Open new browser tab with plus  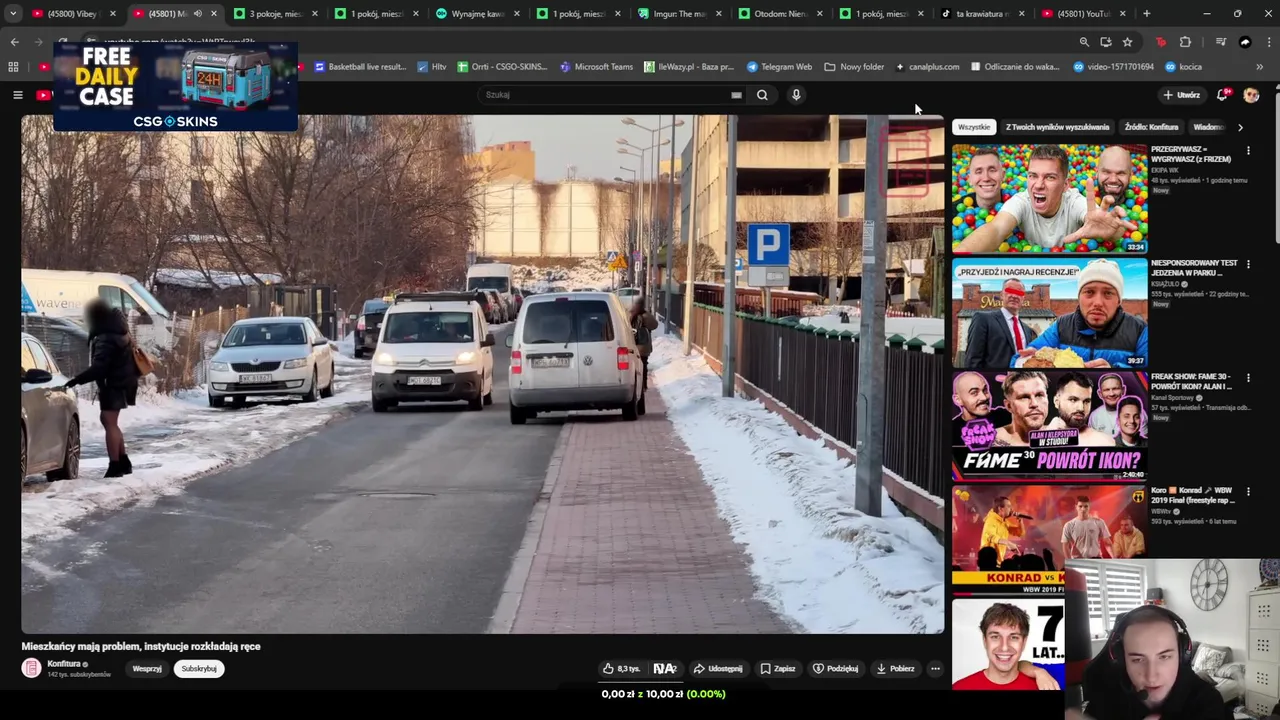(x=1146, y=14)
